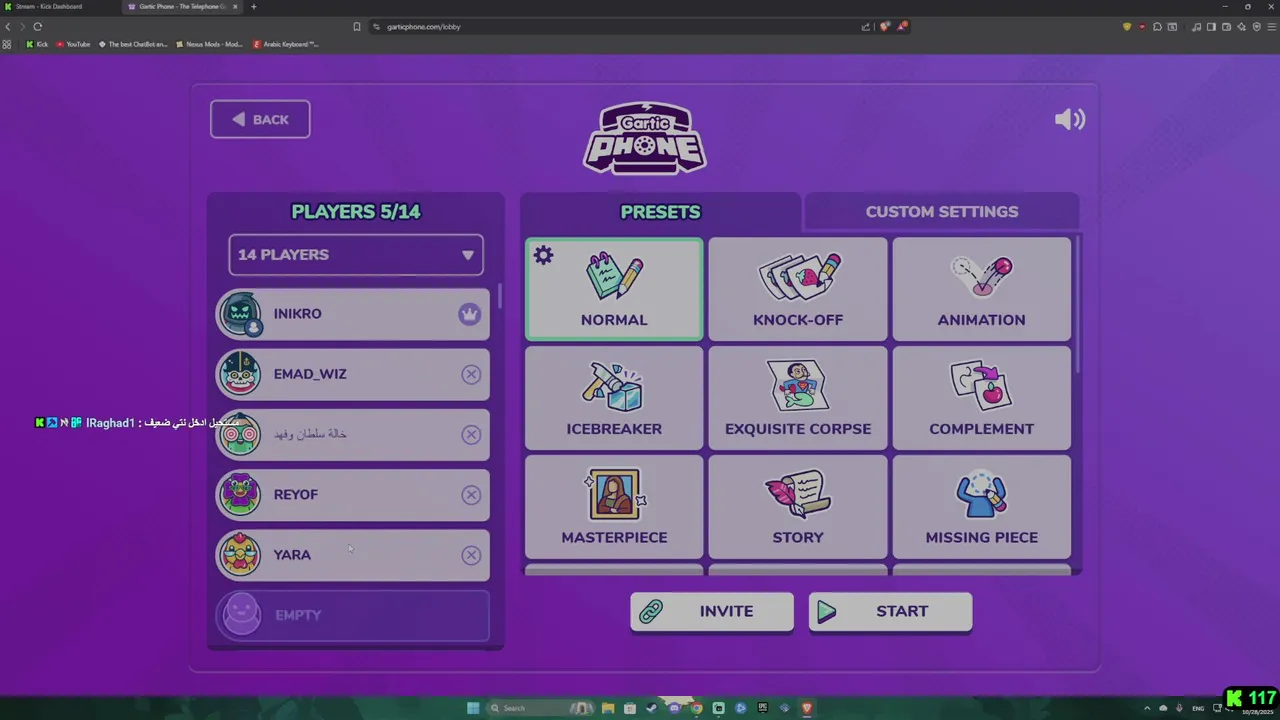Toggle the browser sidebar panel
Image resolution: width=1280 pixels, height=720 pixels.
click(1211, 27)
